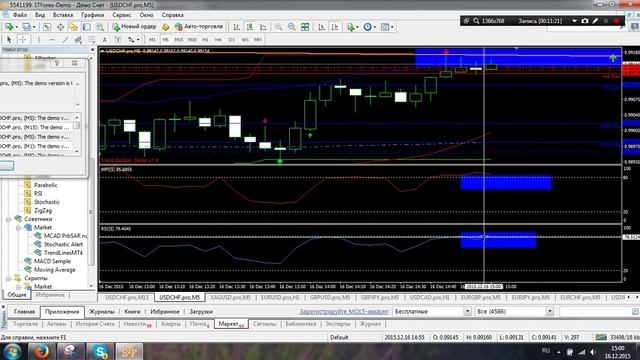This screenshot has height=360, width=640.
Task: Collapse the Скрипты tree node
Action: point(9,278)
